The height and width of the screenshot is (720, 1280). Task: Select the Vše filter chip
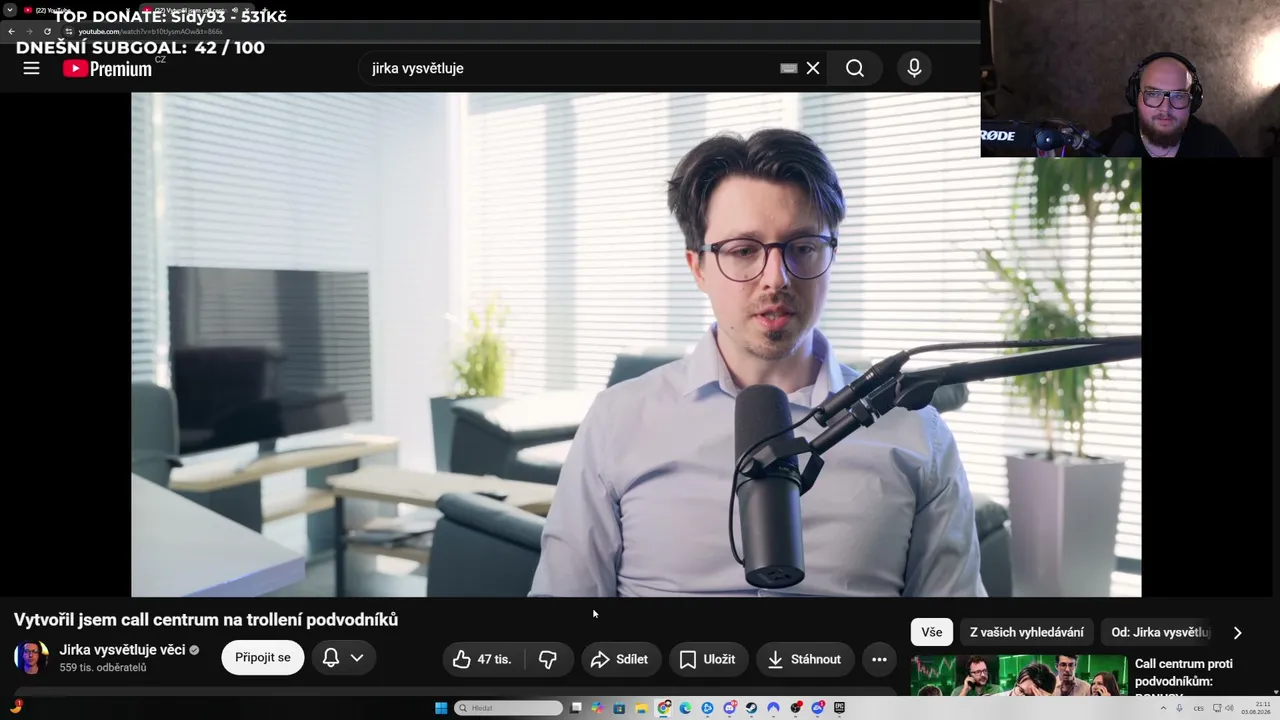(x=932, y=632)
